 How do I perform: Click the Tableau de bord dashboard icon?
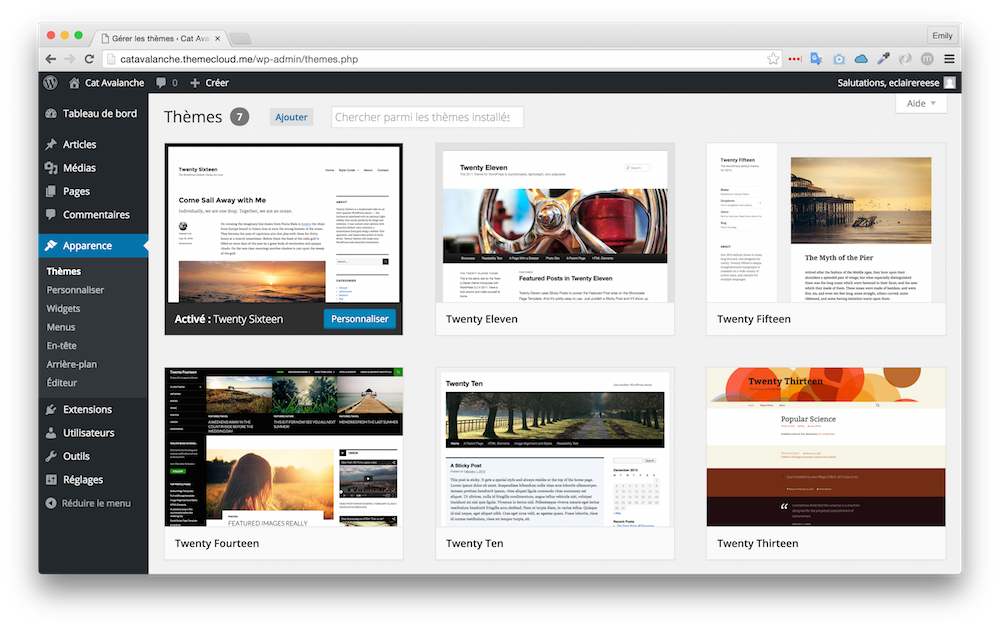pos(51,114)
